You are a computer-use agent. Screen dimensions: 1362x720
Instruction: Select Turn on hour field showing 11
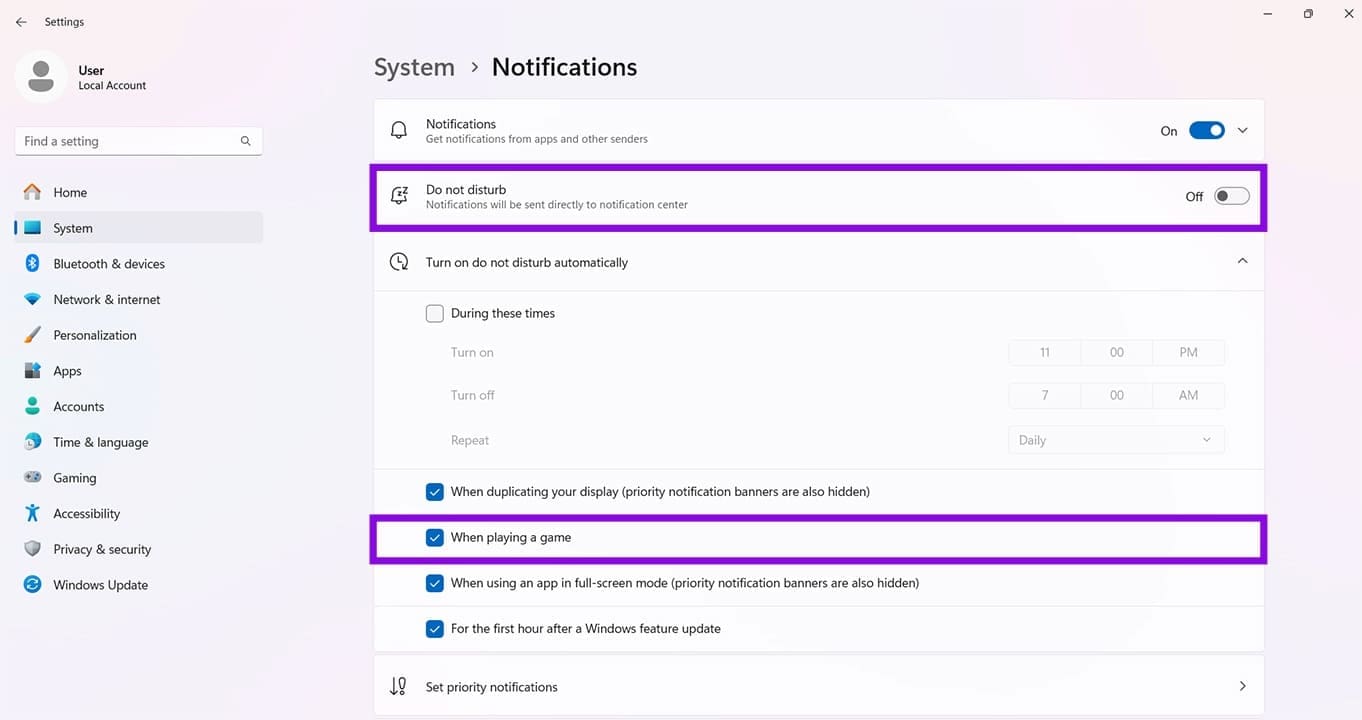1045,352
